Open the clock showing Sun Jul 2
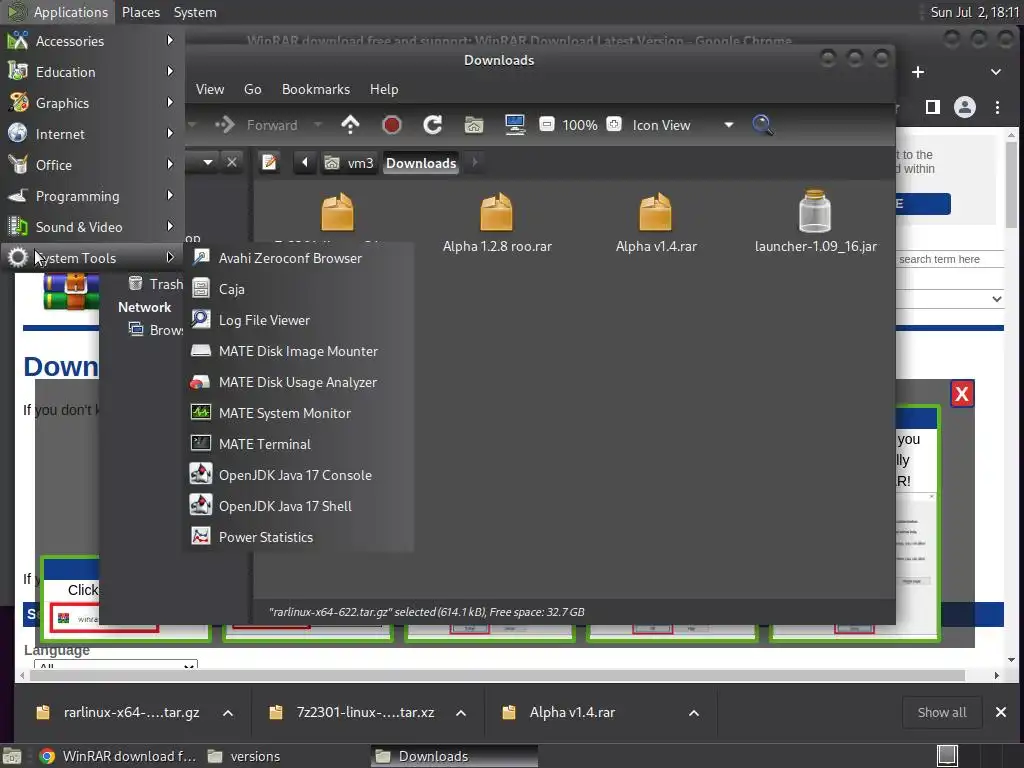This screenshot has height=768, width=1024. click(974, 12)
